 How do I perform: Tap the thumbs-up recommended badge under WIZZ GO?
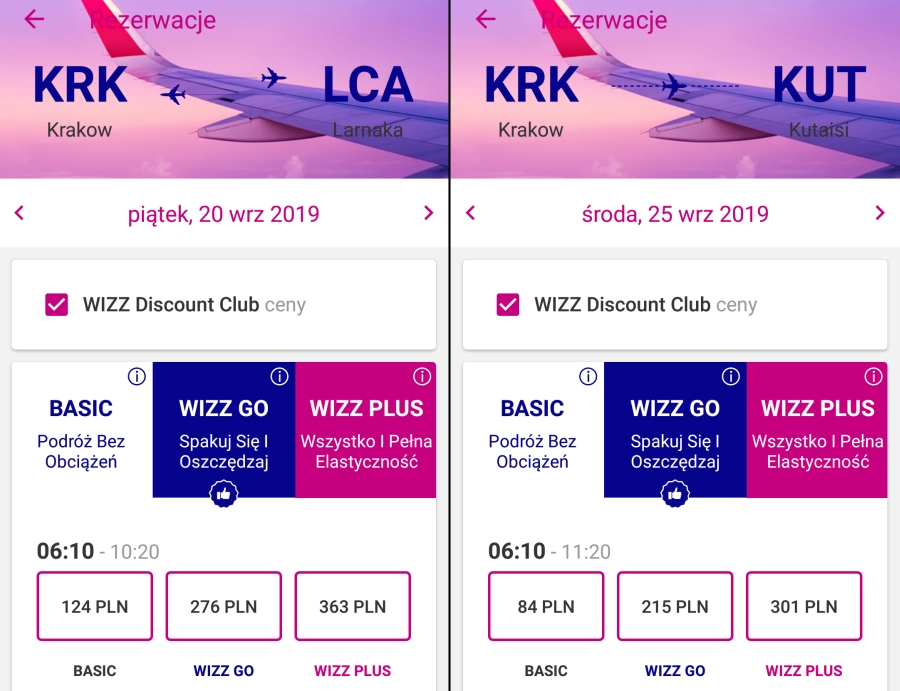point(223,494)
